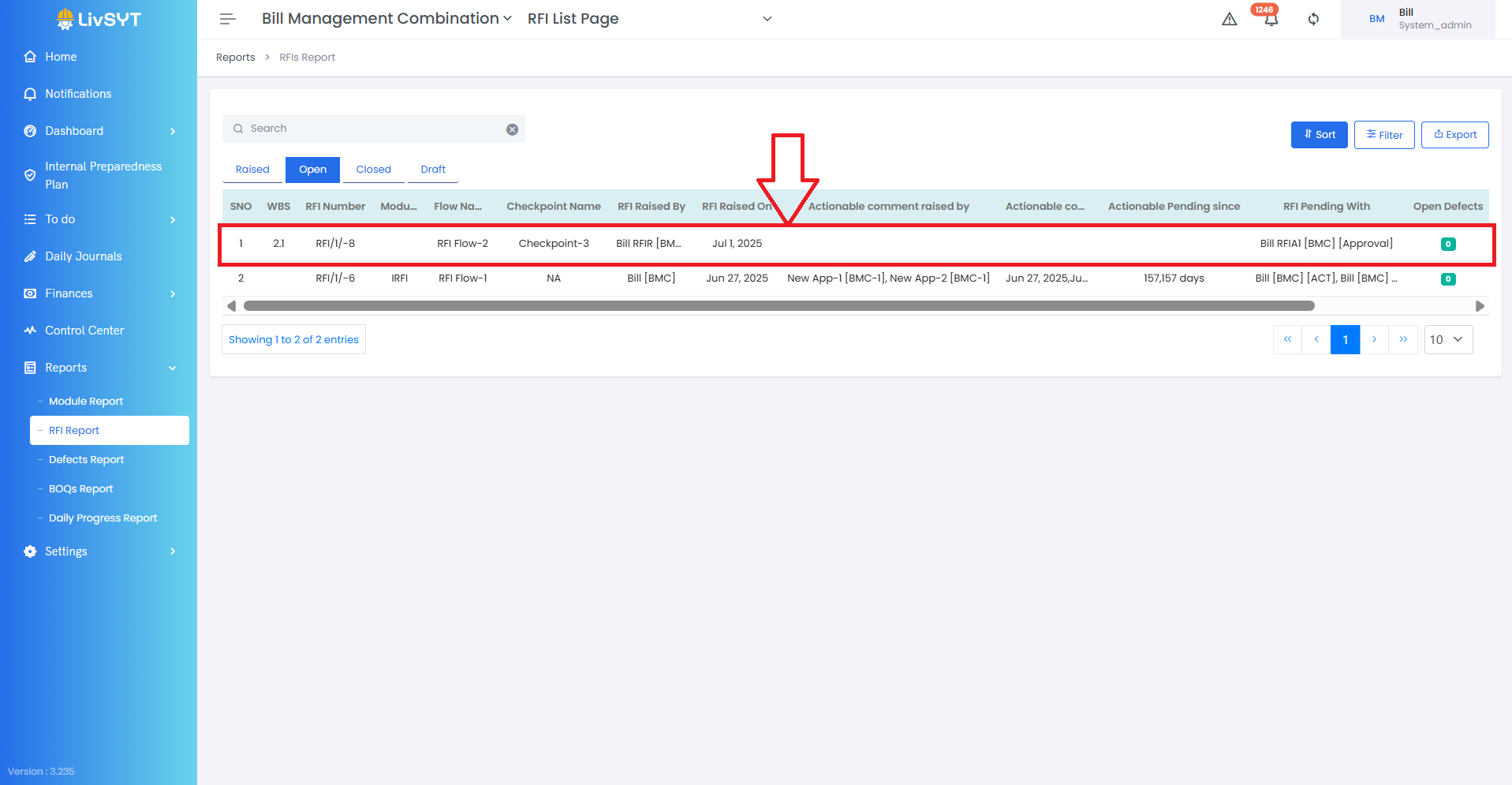The width and height of the screenshot is (1512, 785).
Task: Click the 157,157 days cell
Action: coord(1174,278)
